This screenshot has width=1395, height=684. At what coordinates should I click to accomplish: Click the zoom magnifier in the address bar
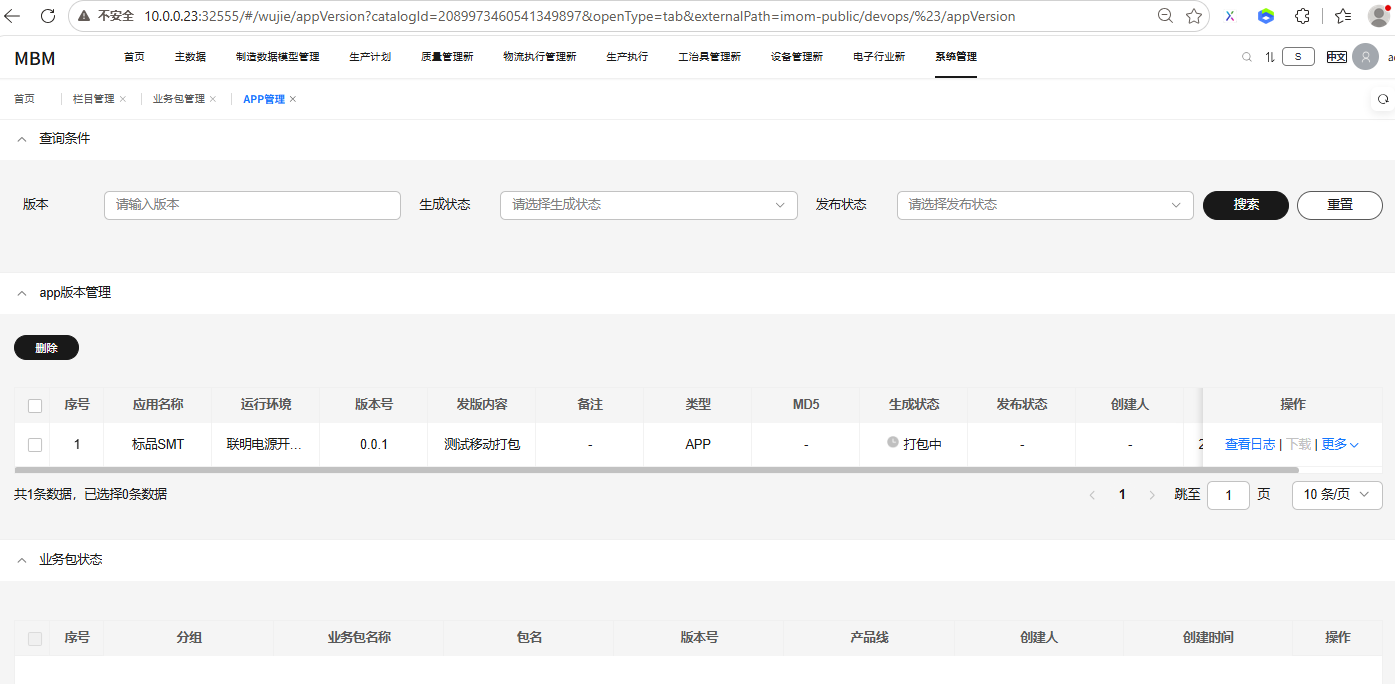coord(1165,16)
